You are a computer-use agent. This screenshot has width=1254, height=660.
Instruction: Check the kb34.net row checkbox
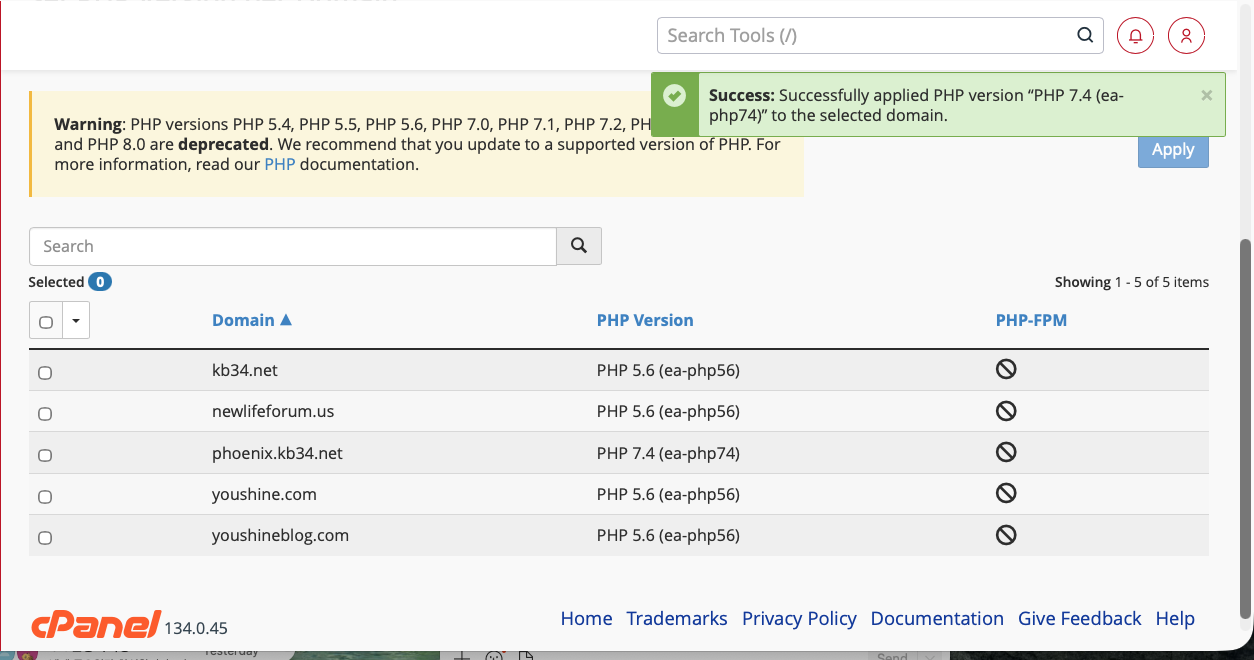pyautogui.click(x=45, y=373)
